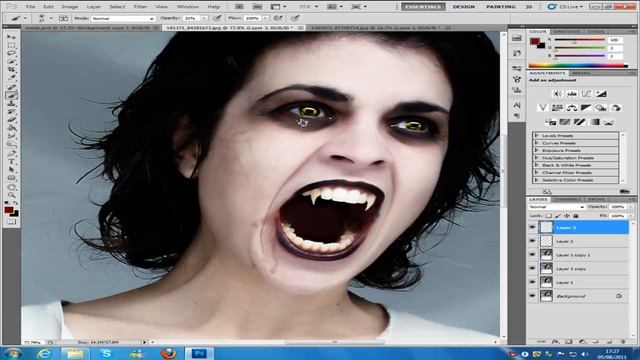Viewport: 640px width, 360px height.
Task: Click the Hue/Saturation adjustment icon
Action: point(557,108)
